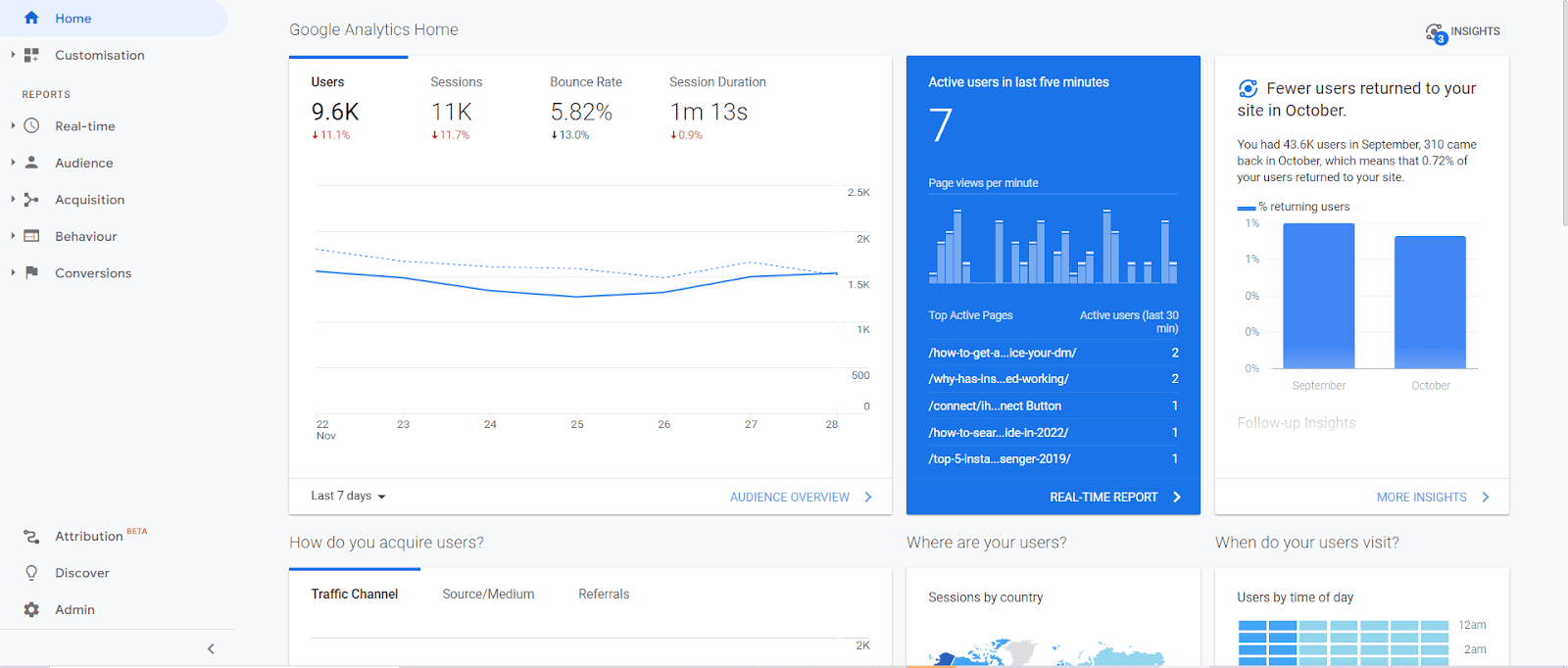Expand the Acquisition reports arrow
The width and height of the screenshot is (1568, 668).
pyautogui.click(x=13, y=199)
